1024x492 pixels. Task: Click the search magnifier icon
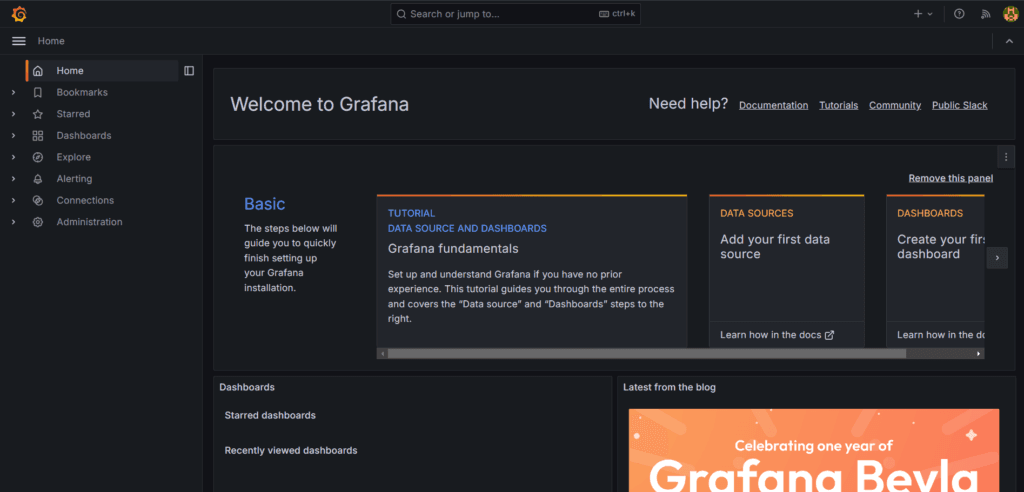(402, 14)
